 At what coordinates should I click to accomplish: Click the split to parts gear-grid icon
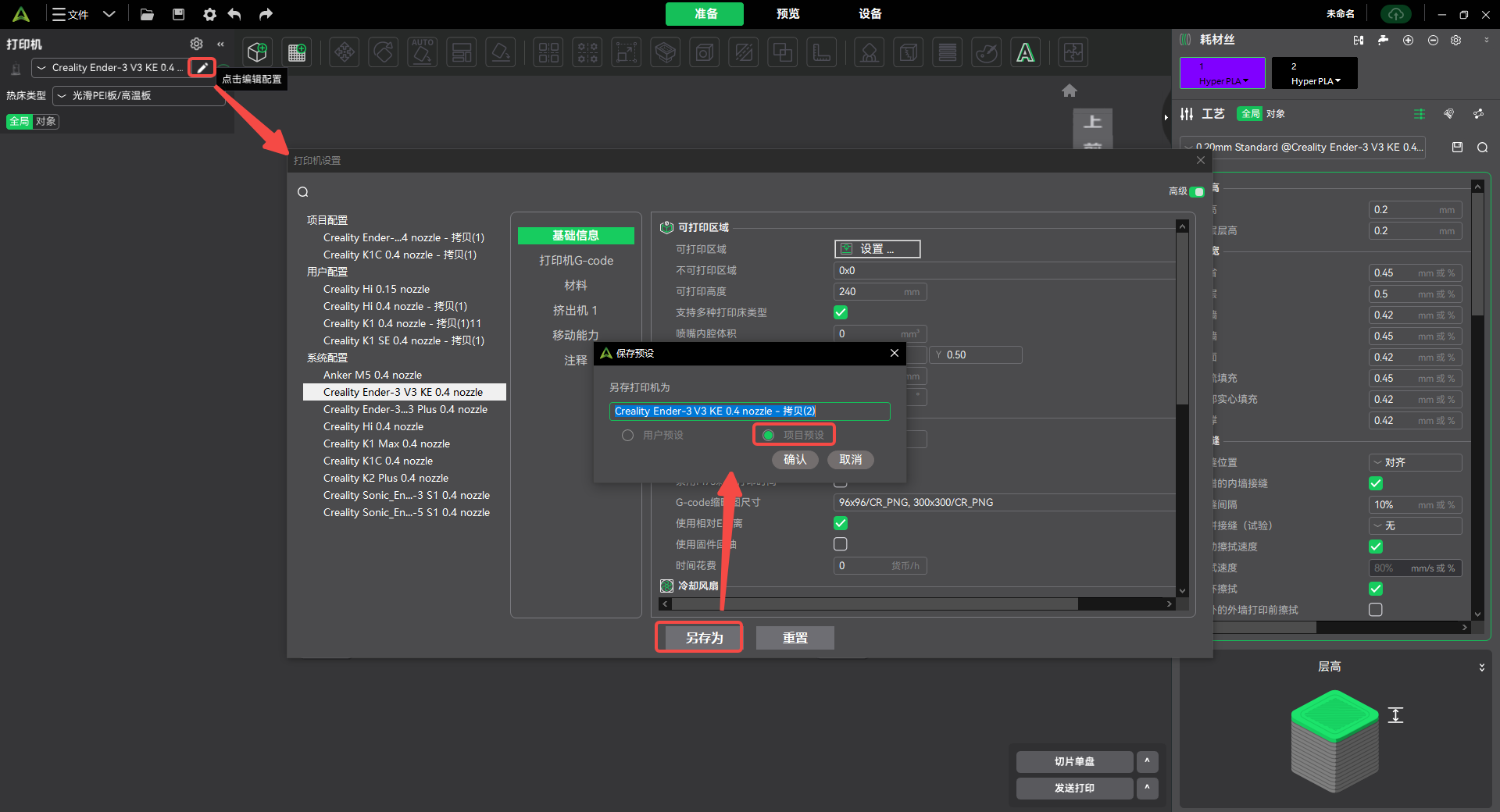(x=587, y=52)
